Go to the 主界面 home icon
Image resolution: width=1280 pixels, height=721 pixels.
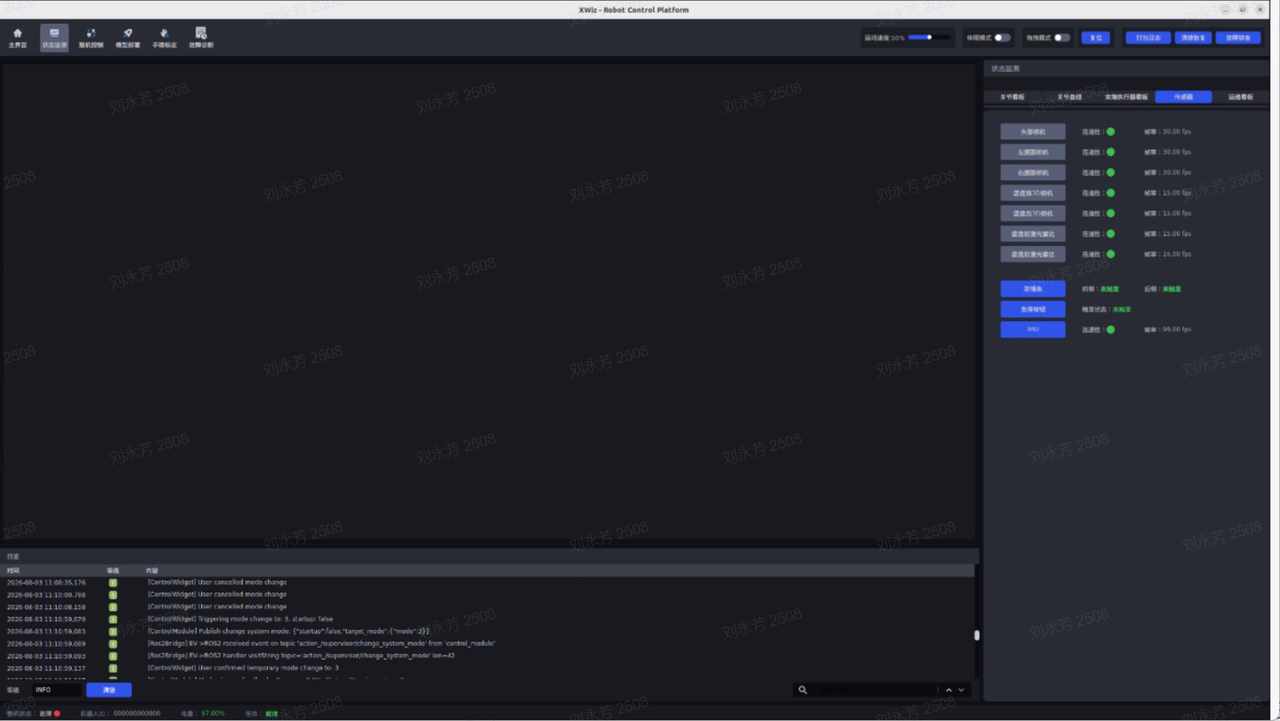point(17,38)
